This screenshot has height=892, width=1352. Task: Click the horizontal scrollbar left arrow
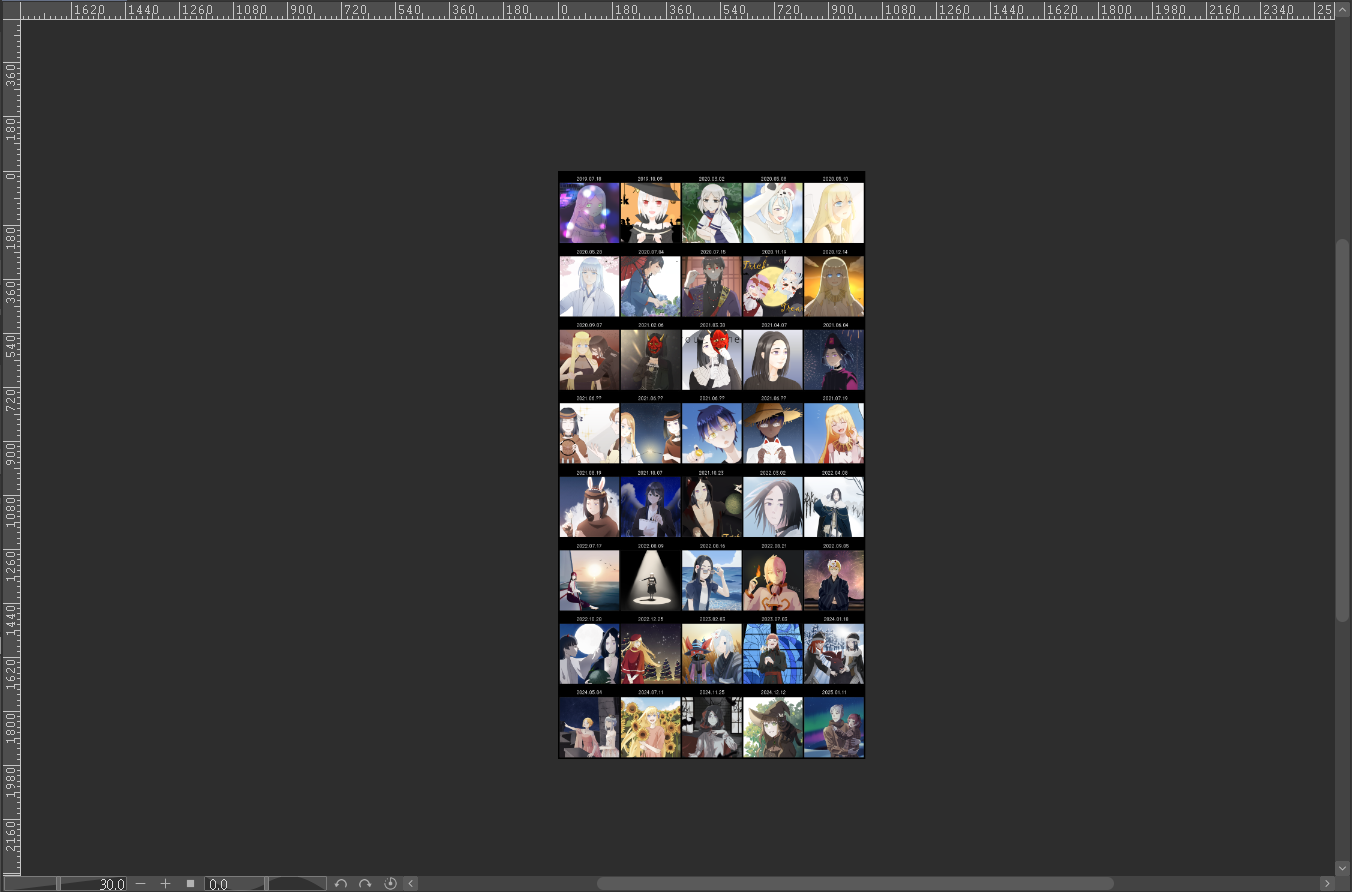[411, 884]
